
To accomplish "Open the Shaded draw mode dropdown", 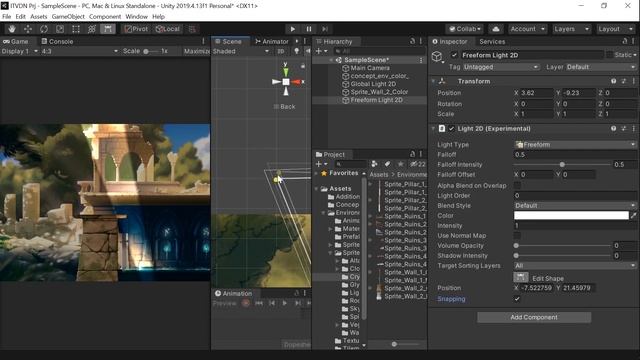I will click(x=241, y=51).
